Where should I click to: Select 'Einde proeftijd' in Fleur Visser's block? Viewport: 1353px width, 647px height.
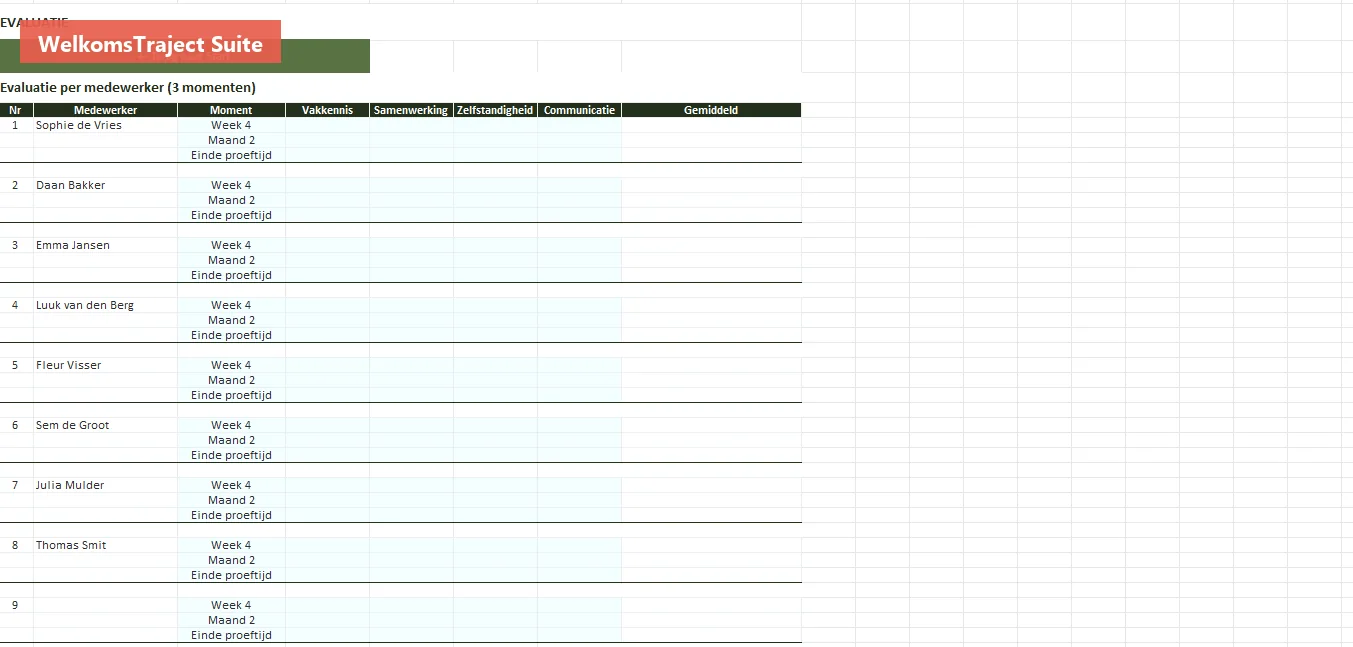(x=231, y=395)
